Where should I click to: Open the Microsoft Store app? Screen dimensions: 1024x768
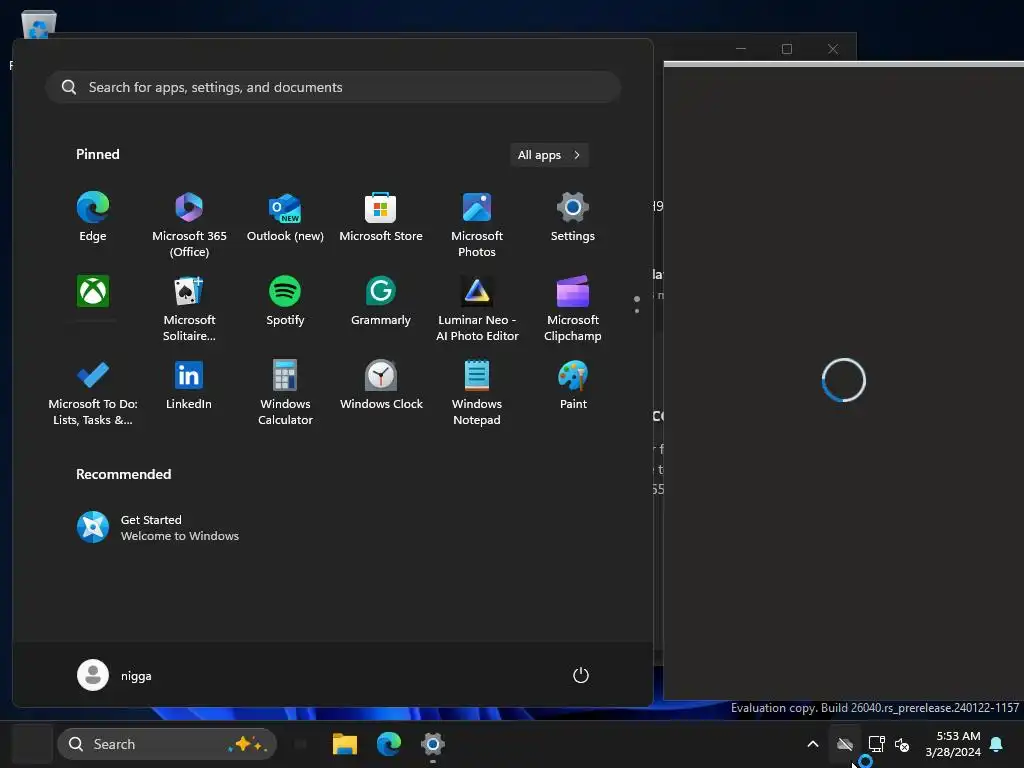tap(381, 217)
